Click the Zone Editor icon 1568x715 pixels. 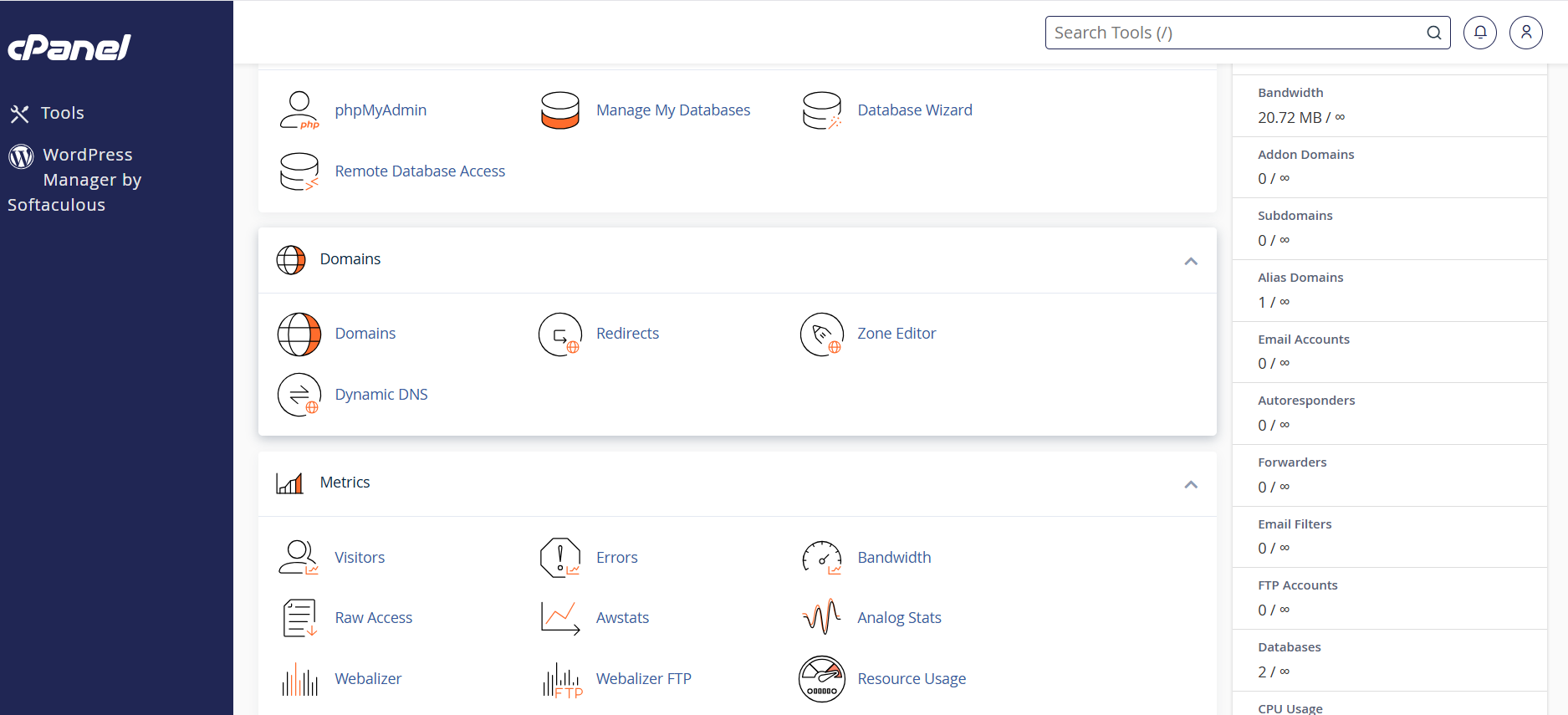coord(822,334)
